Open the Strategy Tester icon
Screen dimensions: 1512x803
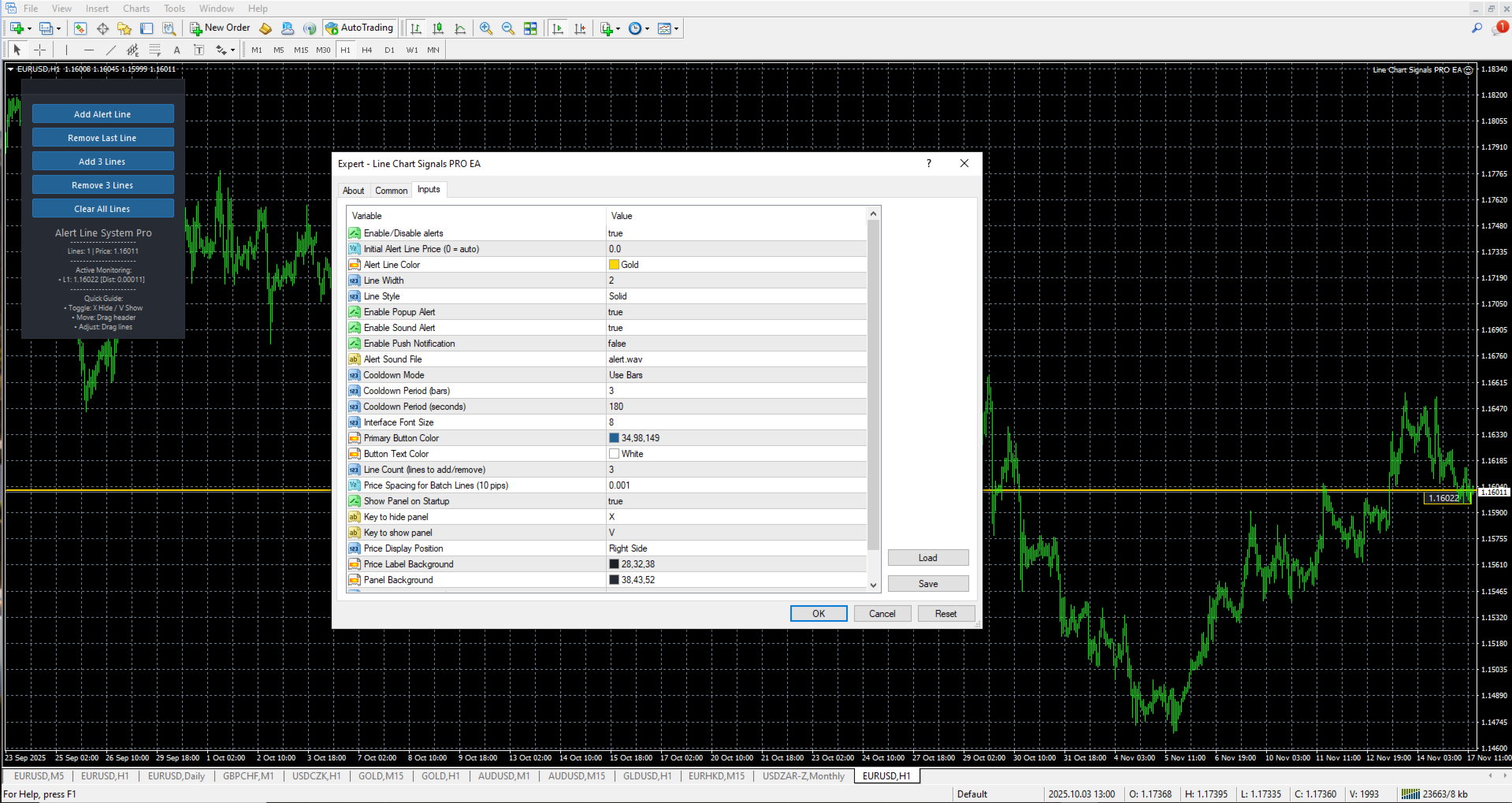tap(169, 28)
